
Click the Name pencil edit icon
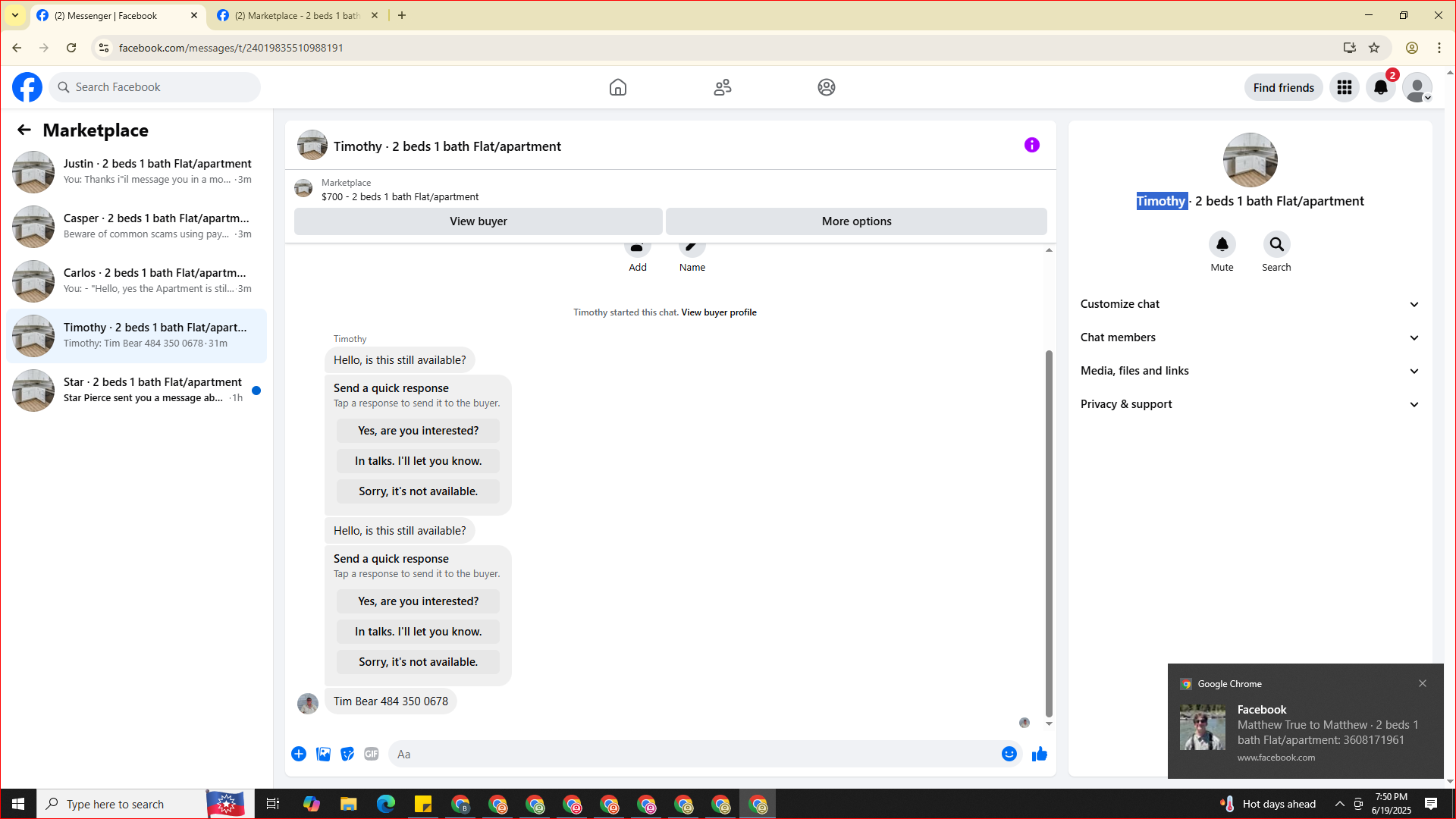[x=692, y=247]
